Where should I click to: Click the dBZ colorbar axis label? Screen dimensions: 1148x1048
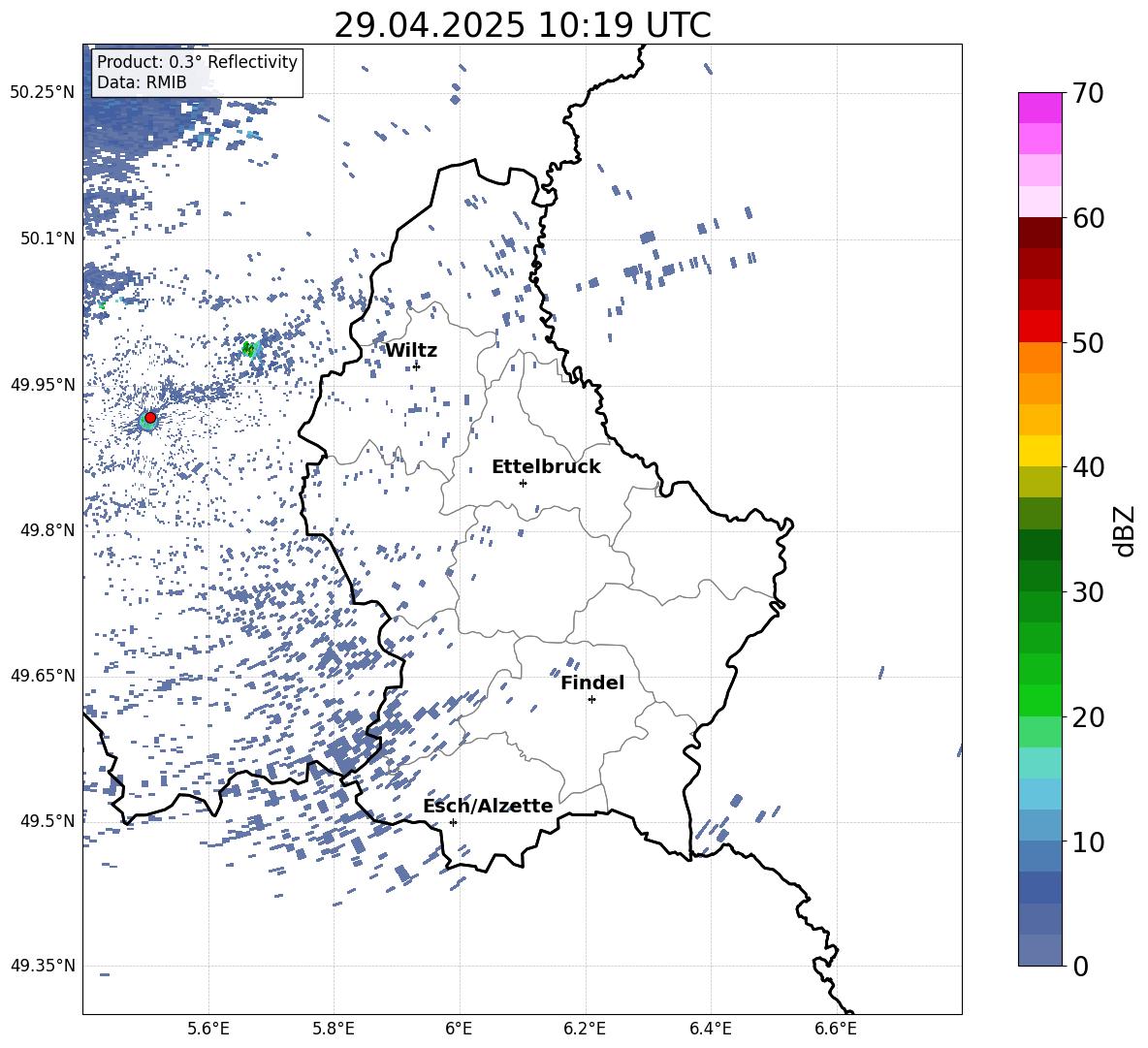click(x=1126, y=530)
